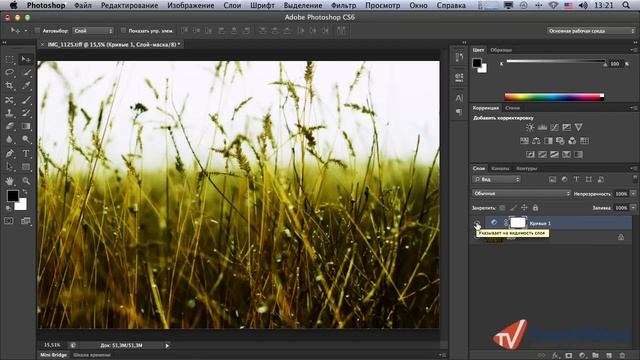
Task: Toggle Quick Mask mode
Action: coord(9,221)
